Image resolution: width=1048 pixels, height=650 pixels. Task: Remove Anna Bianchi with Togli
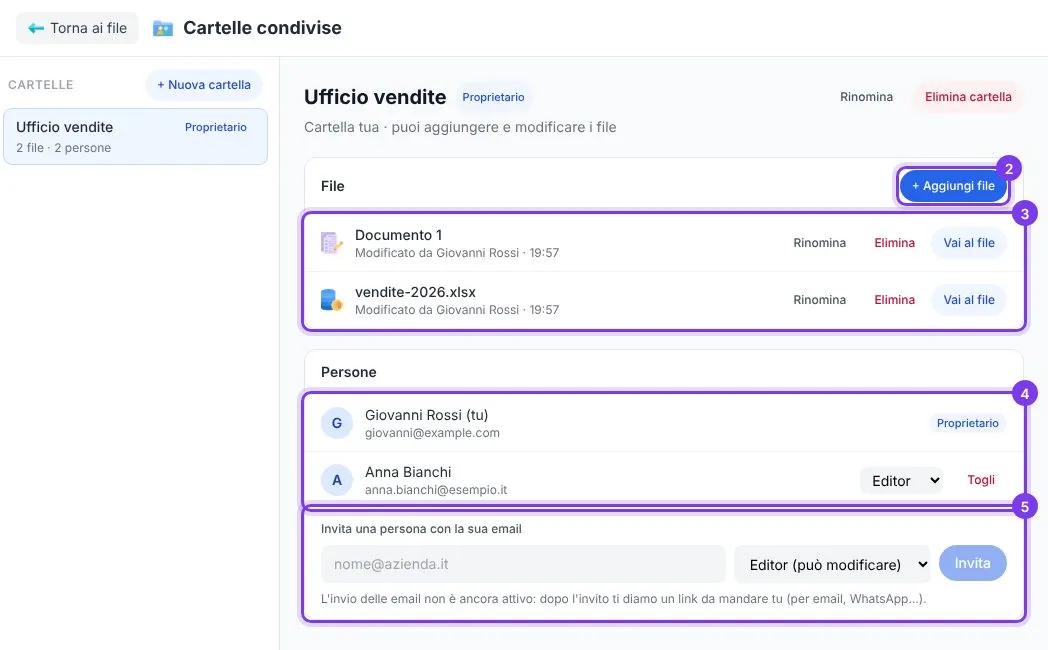tap(980, 480)
